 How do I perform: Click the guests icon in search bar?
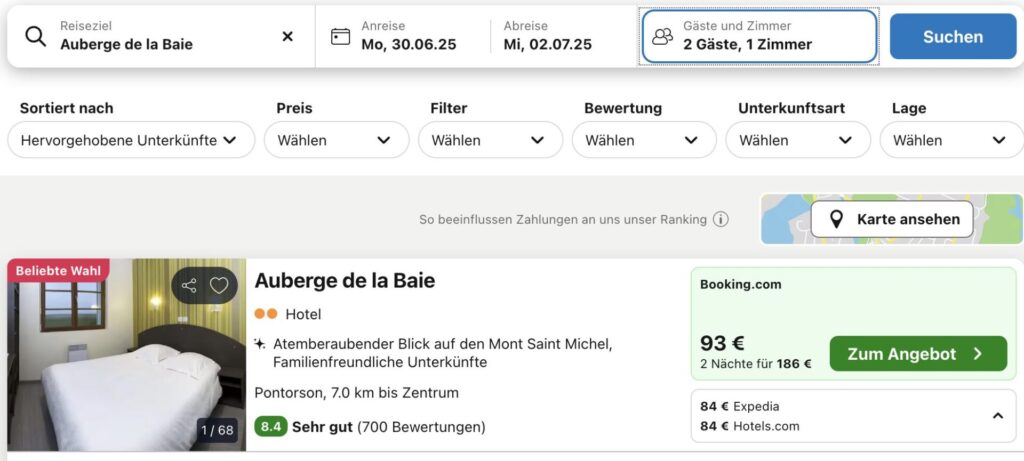coord(662,37)
